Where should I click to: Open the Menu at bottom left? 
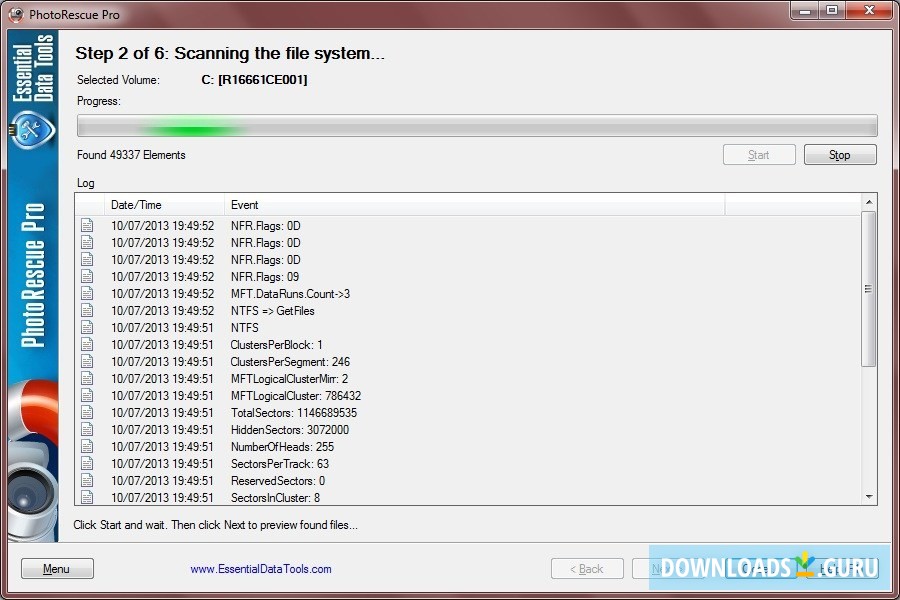click(57, 568)
